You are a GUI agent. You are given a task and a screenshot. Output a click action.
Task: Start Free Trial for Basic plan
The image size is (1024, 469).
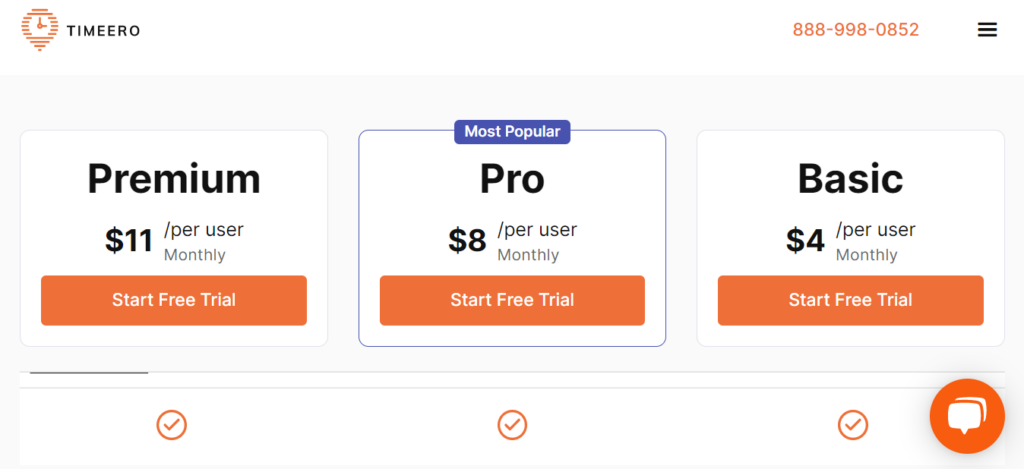click(850, 300)
